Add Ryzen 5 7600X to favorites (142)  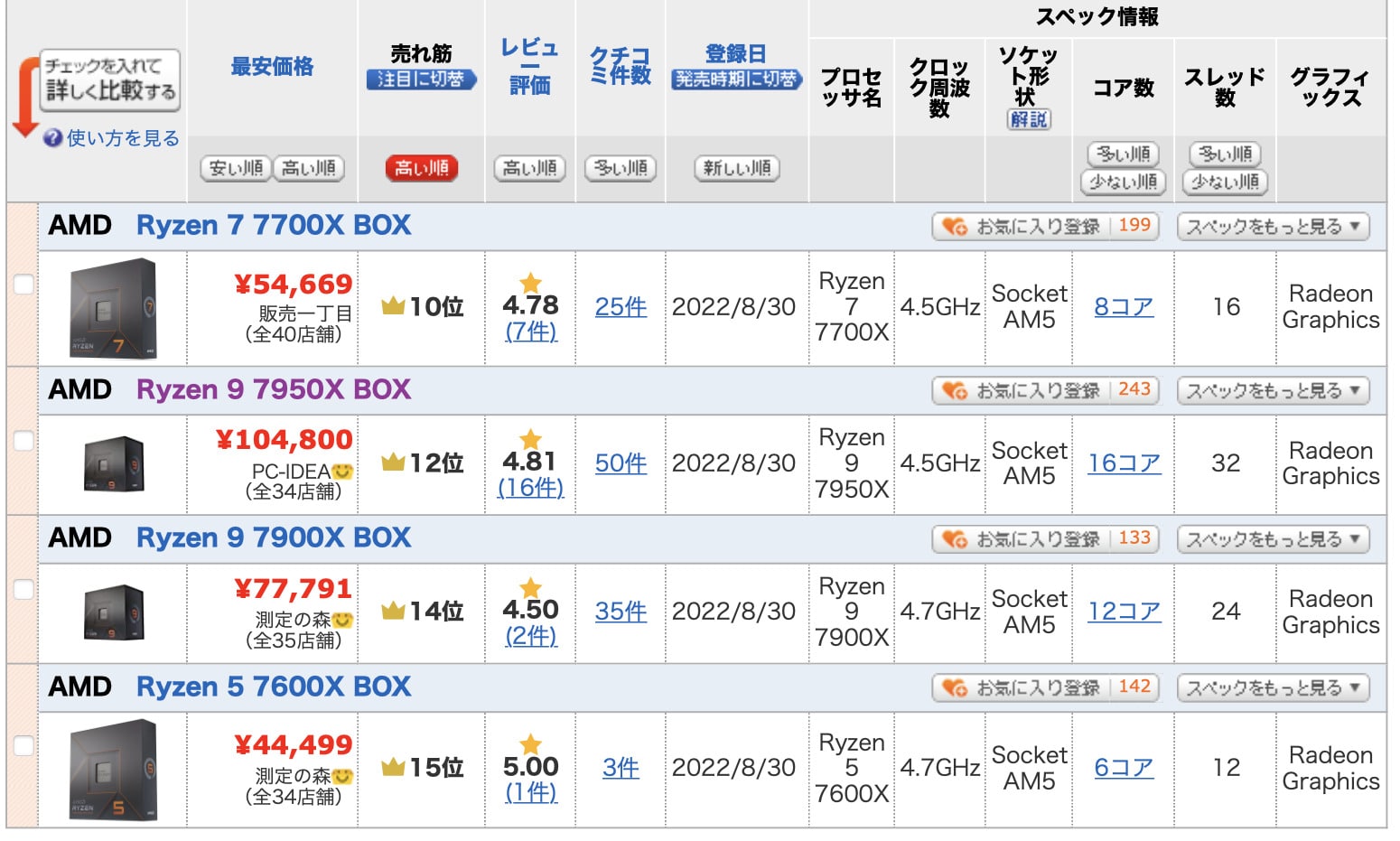(1046, 687)
